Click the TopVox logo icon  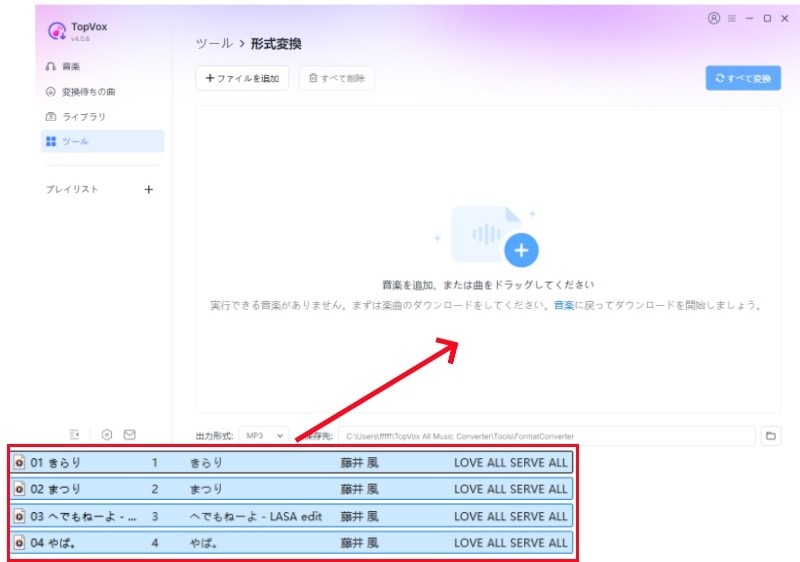(57, 31)
